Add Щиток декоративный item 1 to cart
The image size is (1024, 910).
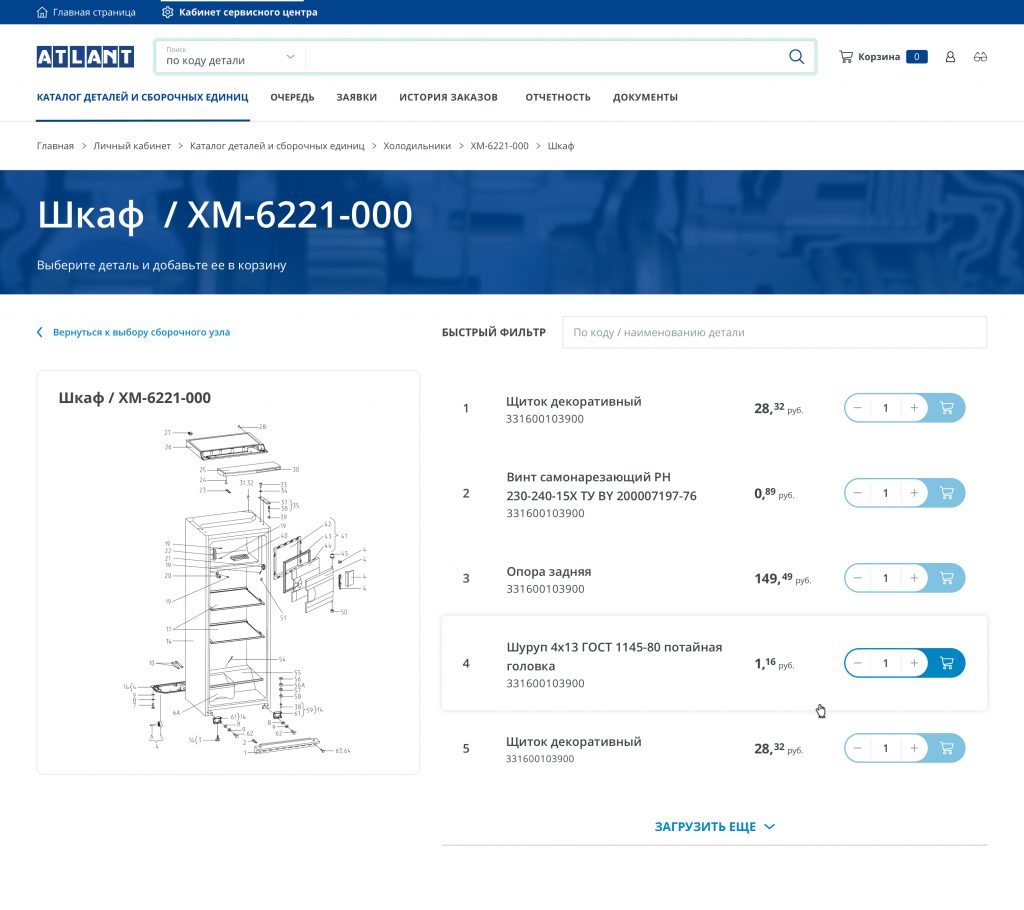point(946,408)
